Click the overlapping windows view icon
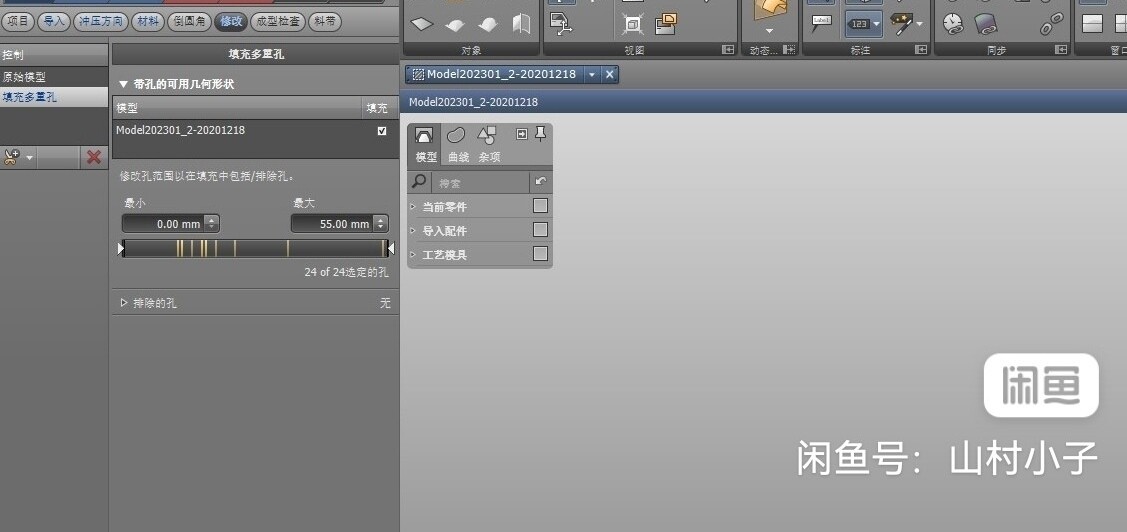The height and width of the screenshot is (532, 1127). point(667,24)
